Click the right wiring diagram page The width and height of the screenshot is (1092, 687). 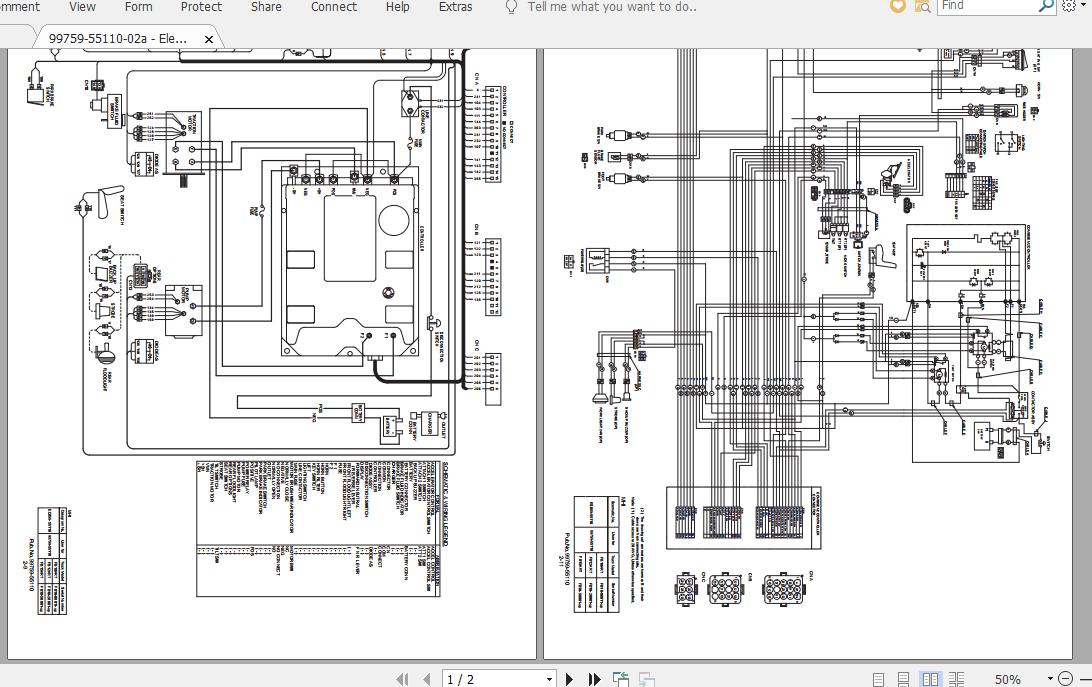tap(808, 354)
